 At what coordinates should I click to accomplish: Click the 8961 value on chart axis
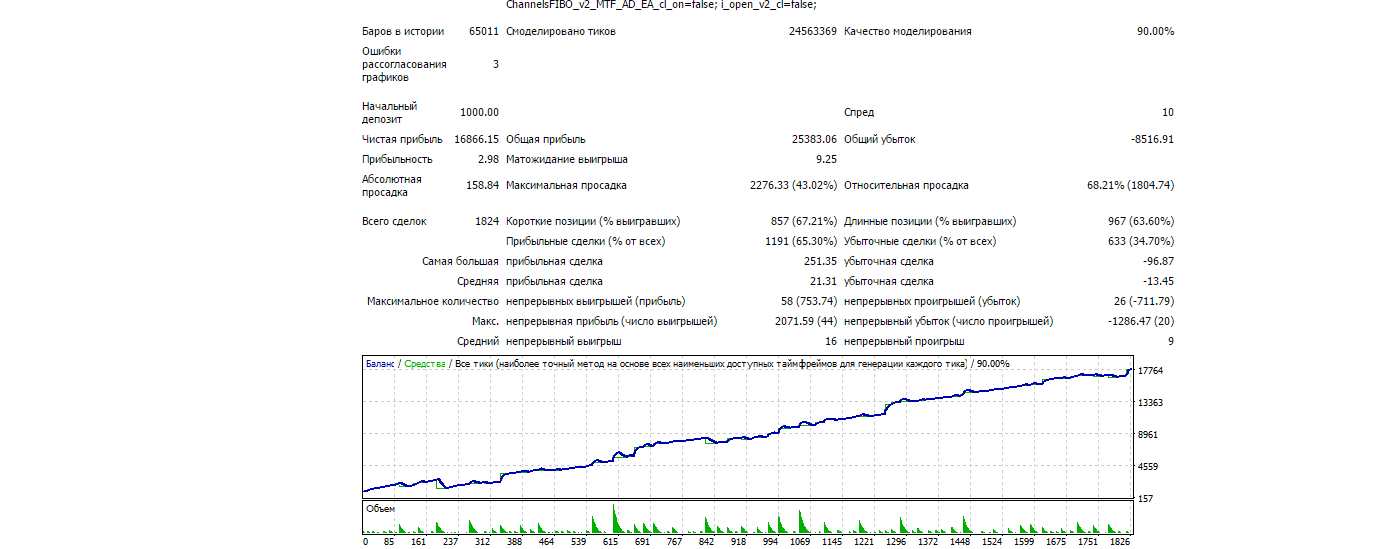coord(1148,435)
